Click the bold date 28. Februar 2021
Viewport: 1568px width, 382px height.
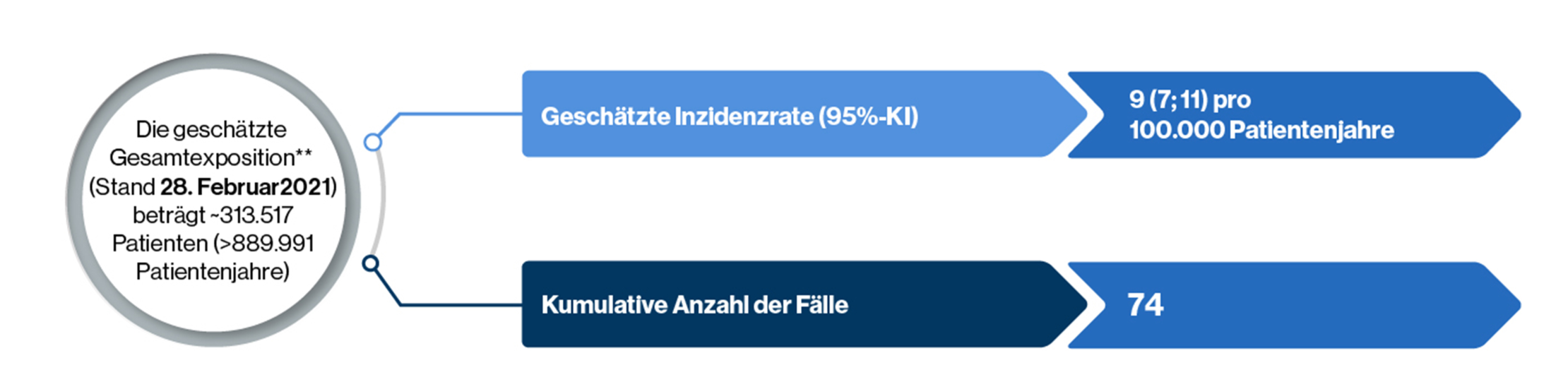(246, 186)
